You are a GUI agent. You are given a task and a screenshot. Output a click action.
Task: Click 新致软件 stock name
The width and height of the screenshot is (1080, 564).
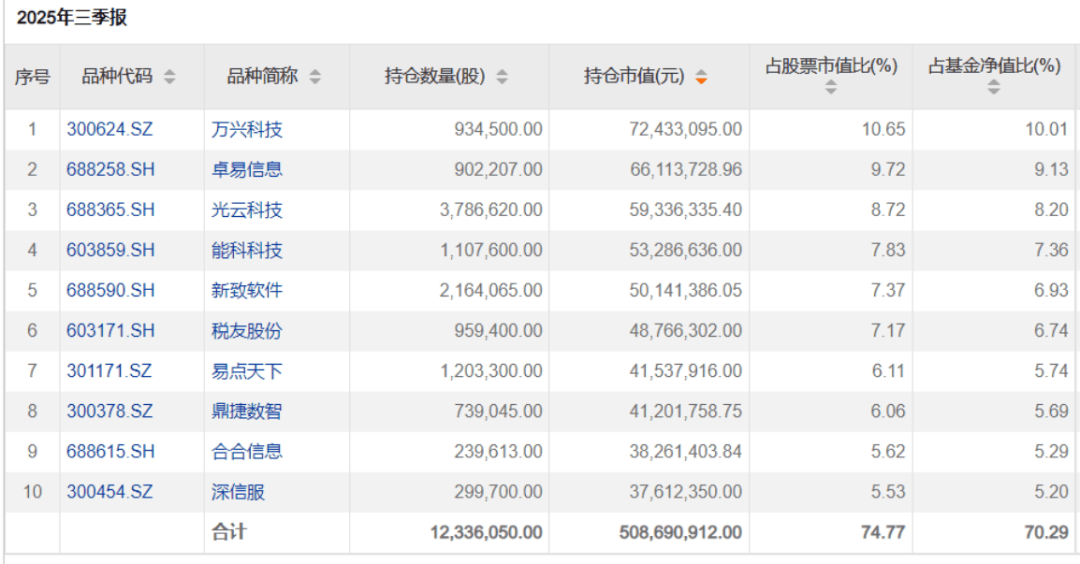[247, 290]
